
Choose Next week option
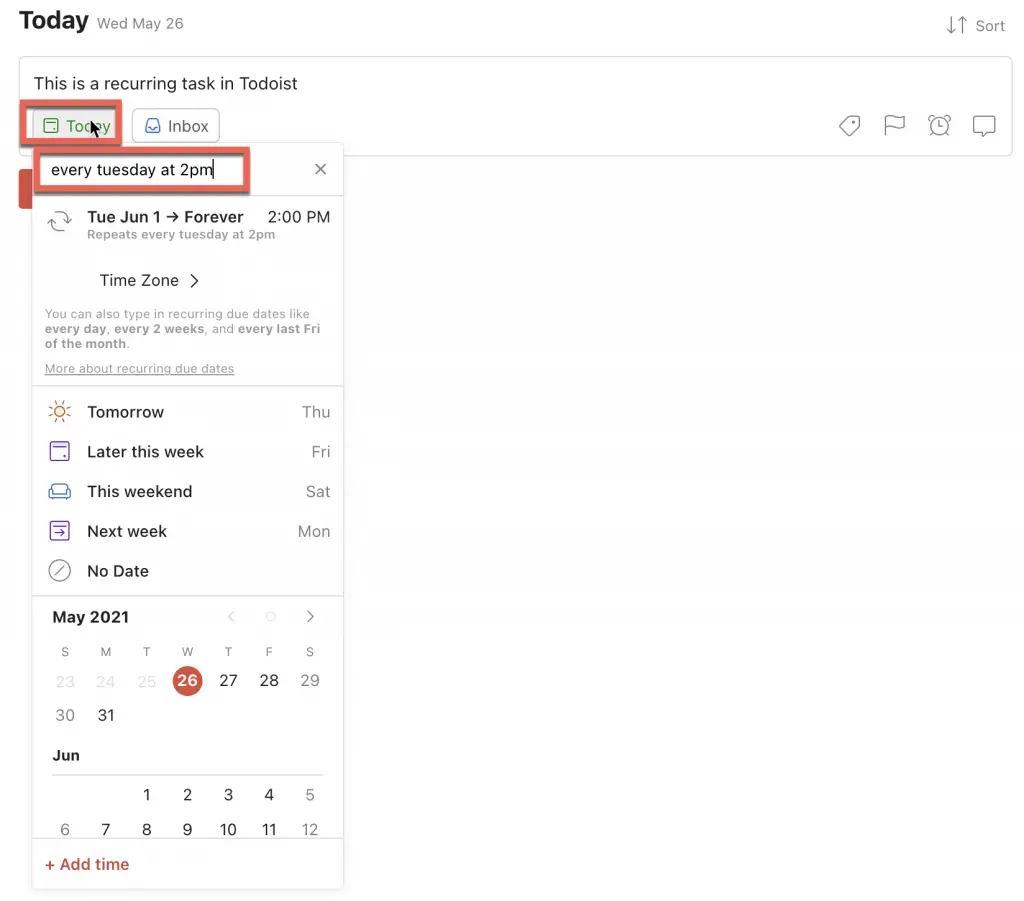[x=188, y=531]
